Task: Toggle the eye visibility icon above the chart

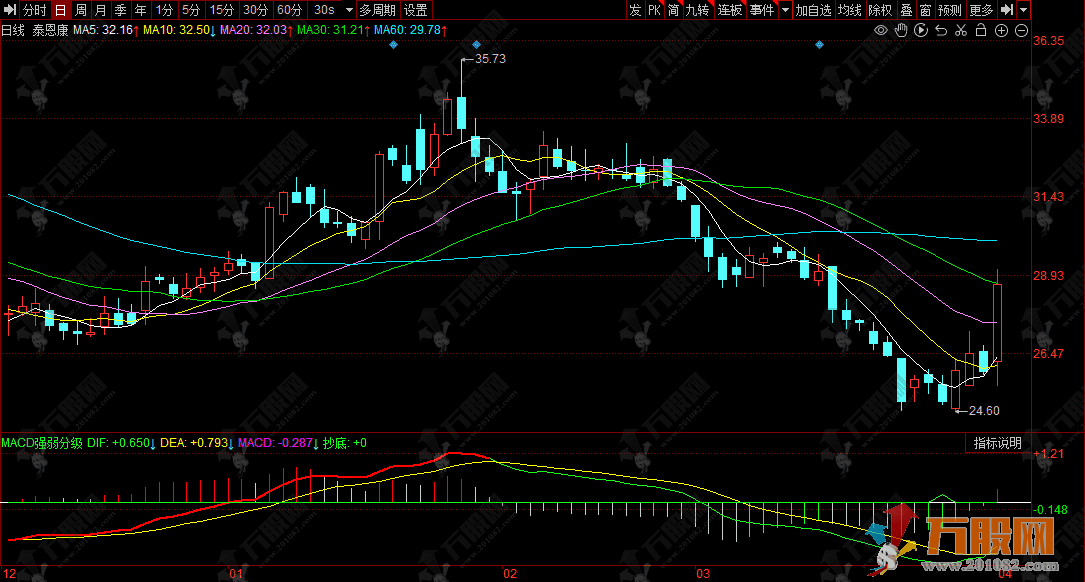Action: 881,31
